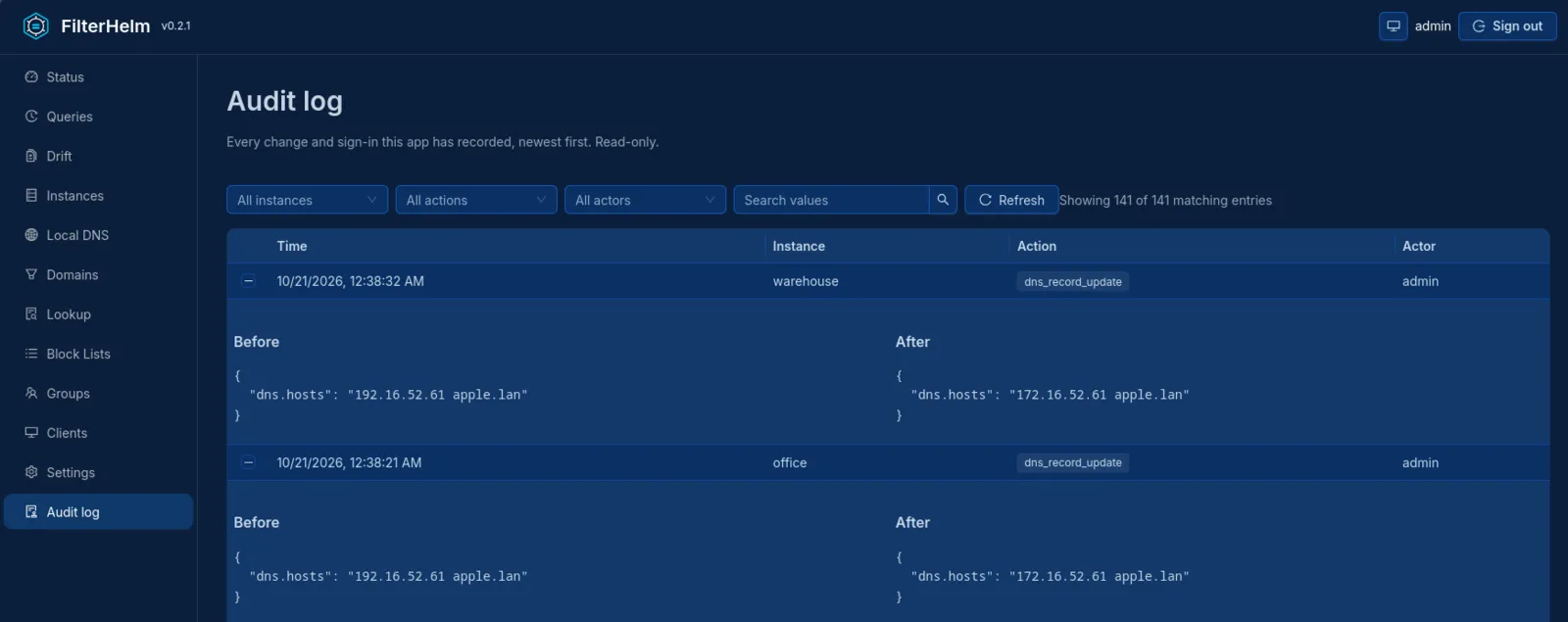Click the Queries clock icon in sidebar

(x=31, y=116)
